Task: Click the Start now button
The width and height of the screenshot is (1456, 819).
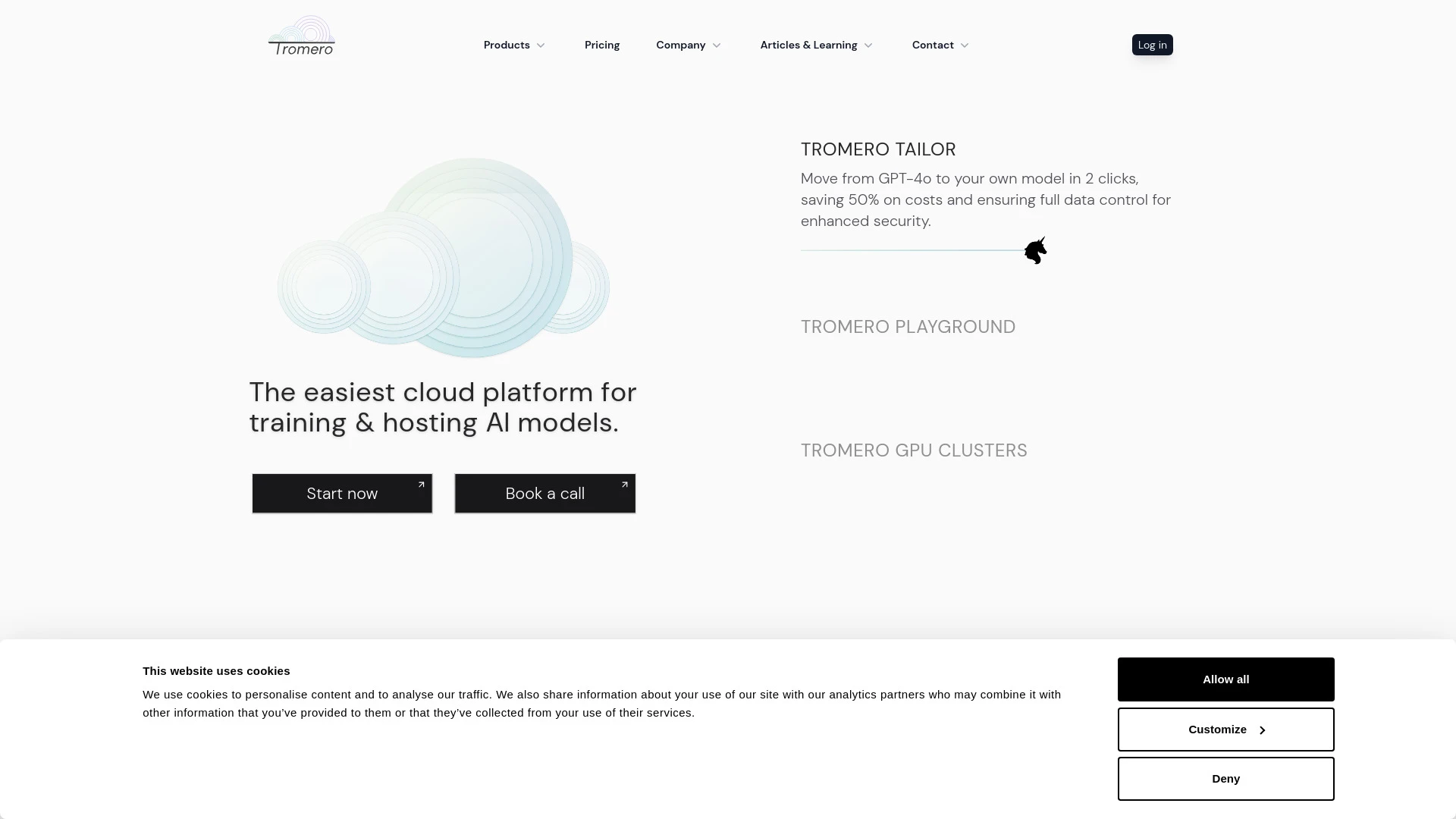Action: click(x=342, y=493)
